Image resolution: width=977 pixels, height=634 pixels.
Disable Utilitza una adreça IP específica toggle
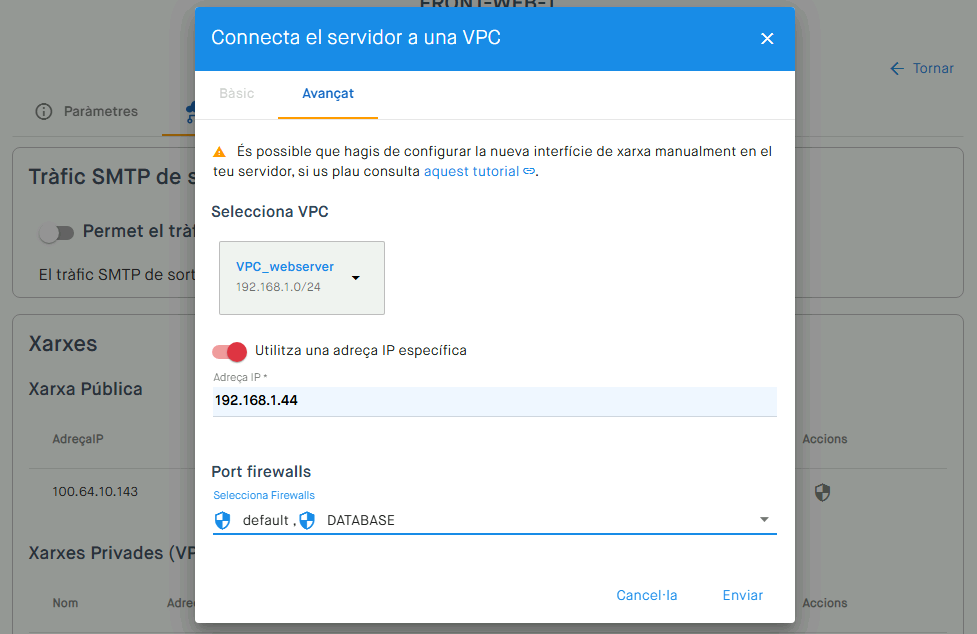[229, 351]
